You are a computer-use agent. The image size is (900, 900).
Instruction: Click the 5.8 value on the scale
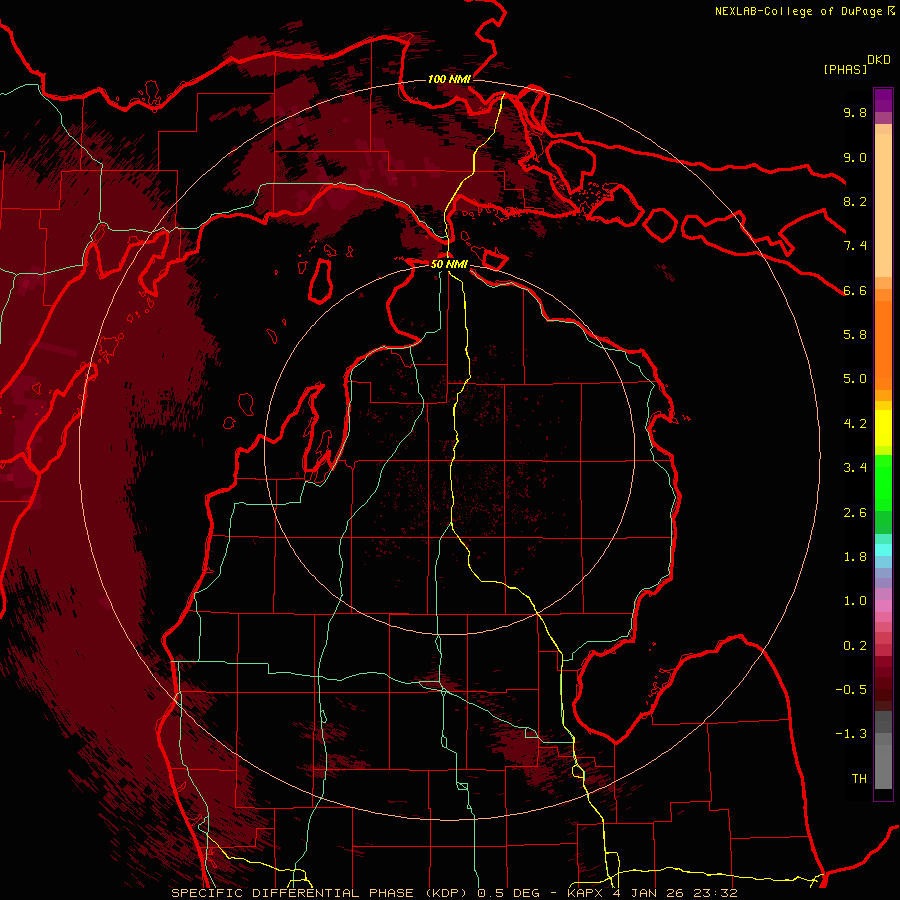point(855,335)
